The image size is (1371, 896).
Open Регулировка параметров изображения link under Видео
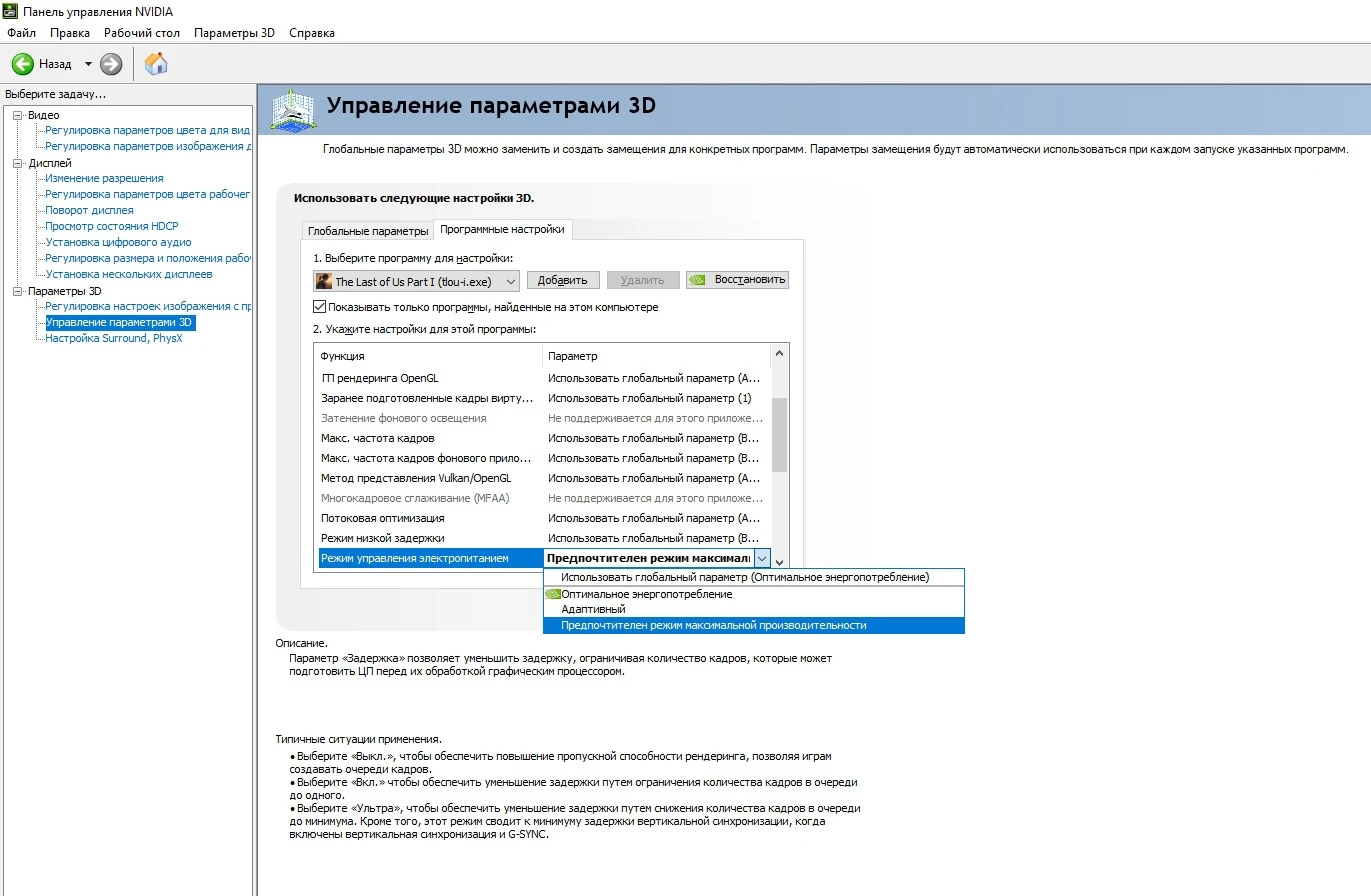147,146
